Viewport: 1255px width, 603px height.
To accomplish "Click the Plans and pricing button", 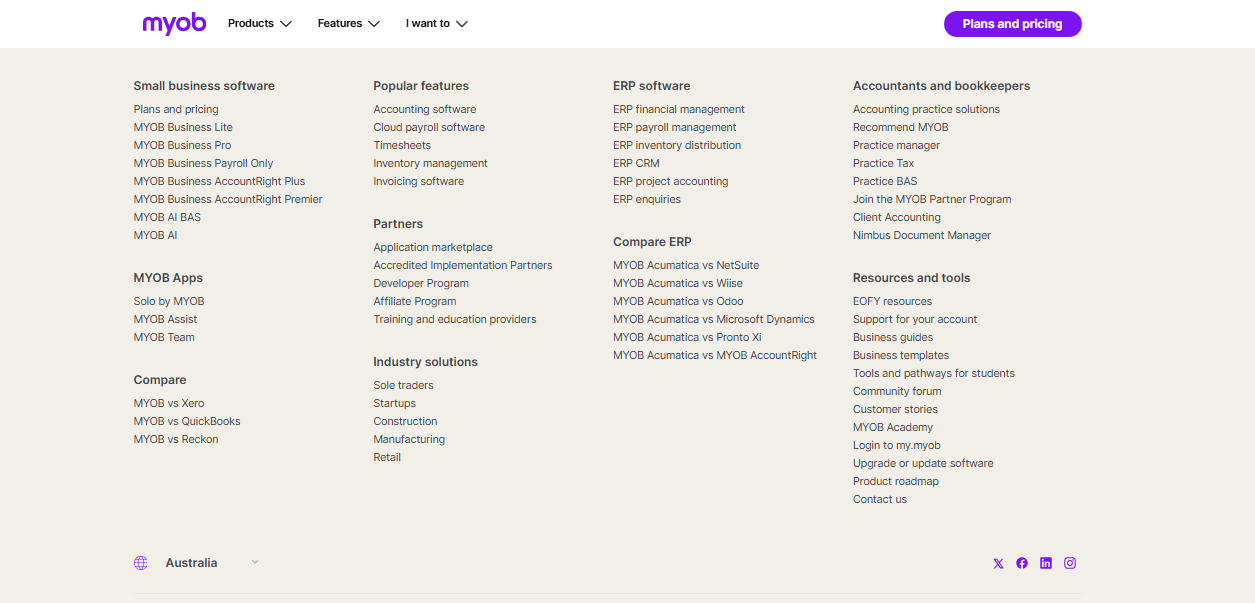I will pyautogui.click(x=1012, y=23).
